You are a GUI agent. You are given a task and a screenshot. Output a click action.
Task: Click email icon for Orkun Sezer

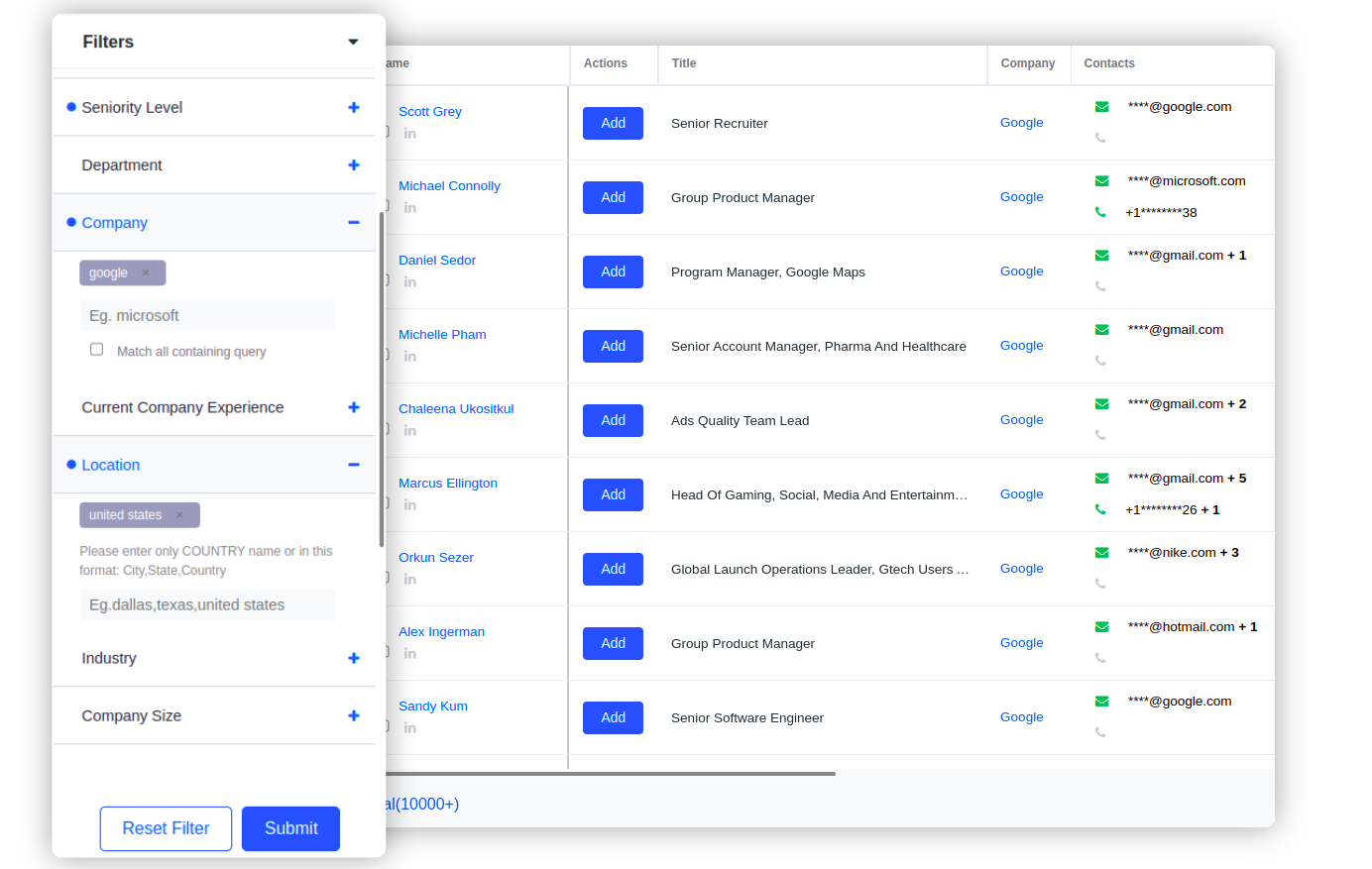click(1101, 553)
